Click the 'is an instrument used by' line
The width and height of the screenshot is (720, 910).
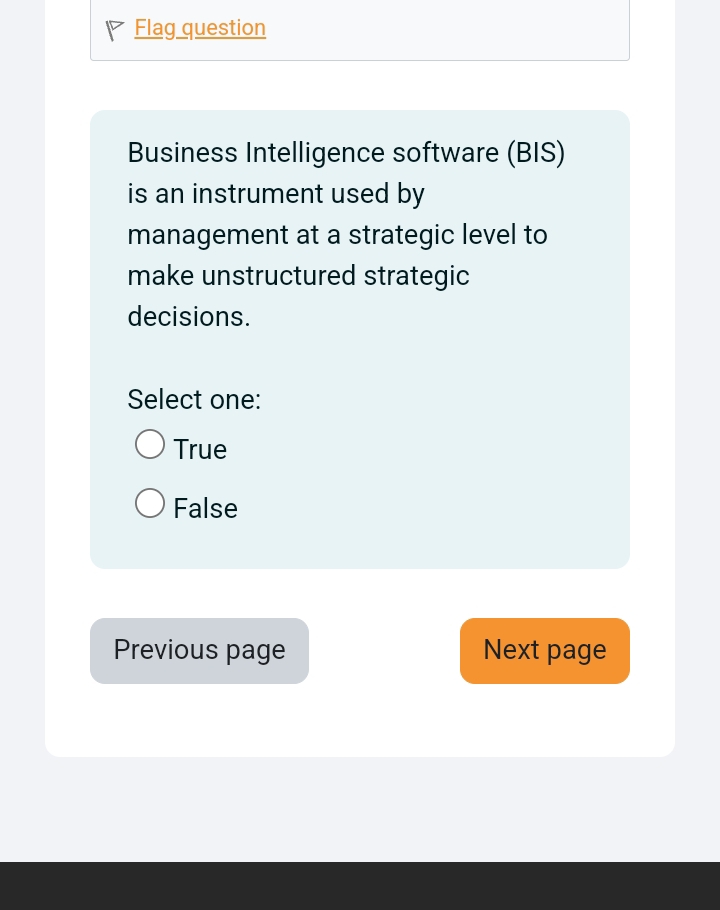[x=276, y=194]
